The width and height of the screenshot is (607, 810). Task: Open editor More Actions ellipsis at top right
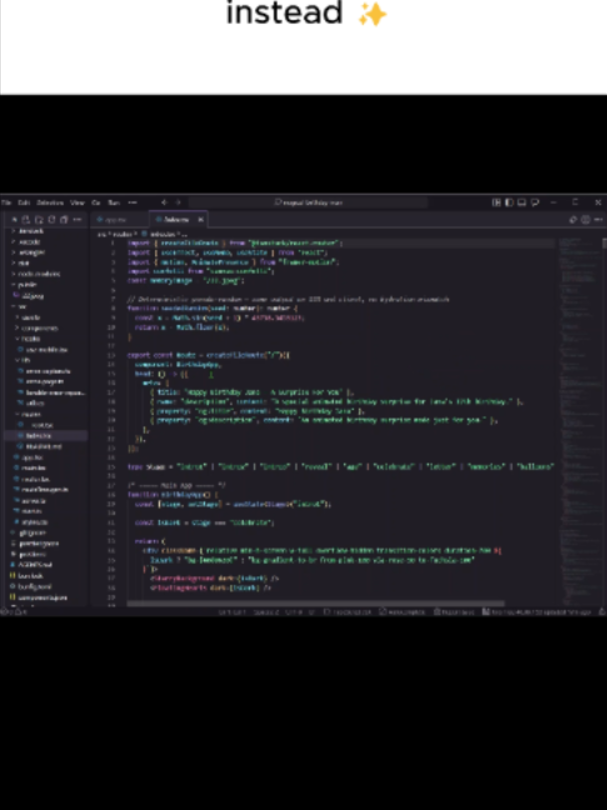pyautogui.click(x=598, y=220)
